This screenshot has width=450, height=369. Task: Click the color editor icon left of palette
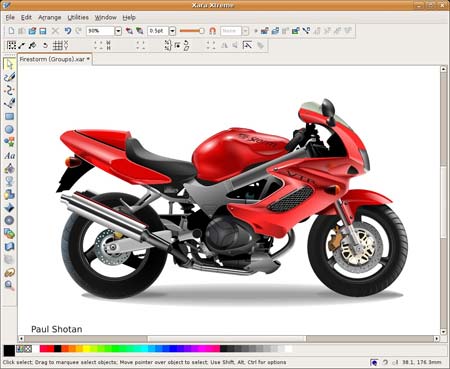tap(20, 349)
